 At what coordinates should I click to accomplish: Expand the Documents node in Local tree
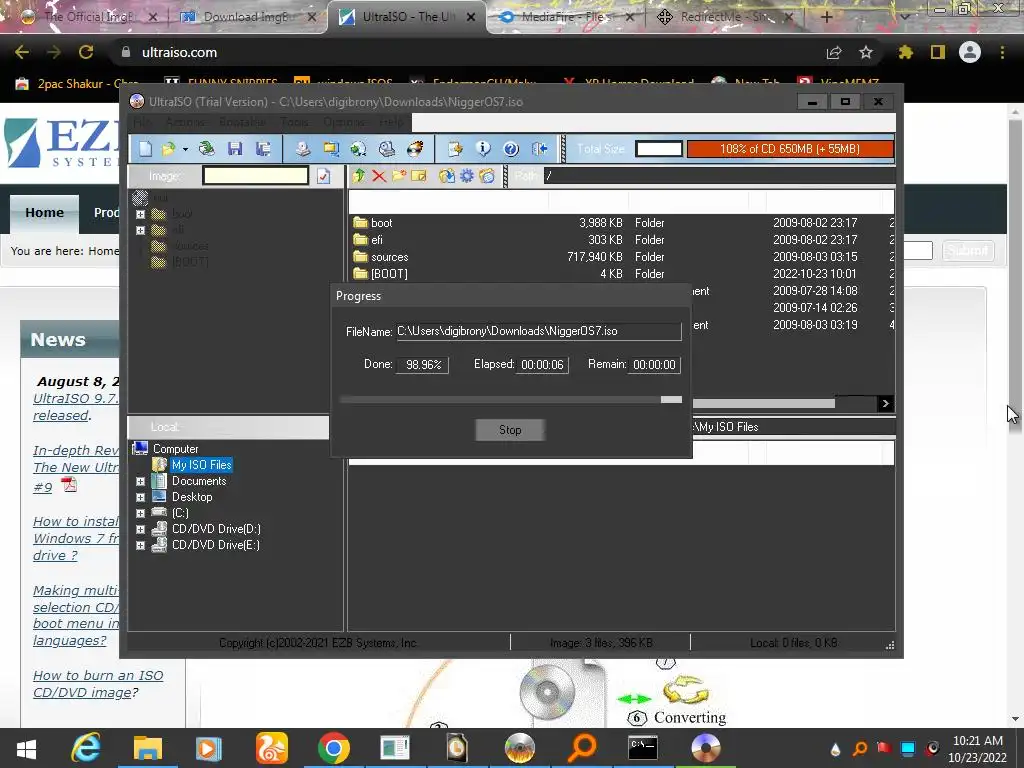140,481
